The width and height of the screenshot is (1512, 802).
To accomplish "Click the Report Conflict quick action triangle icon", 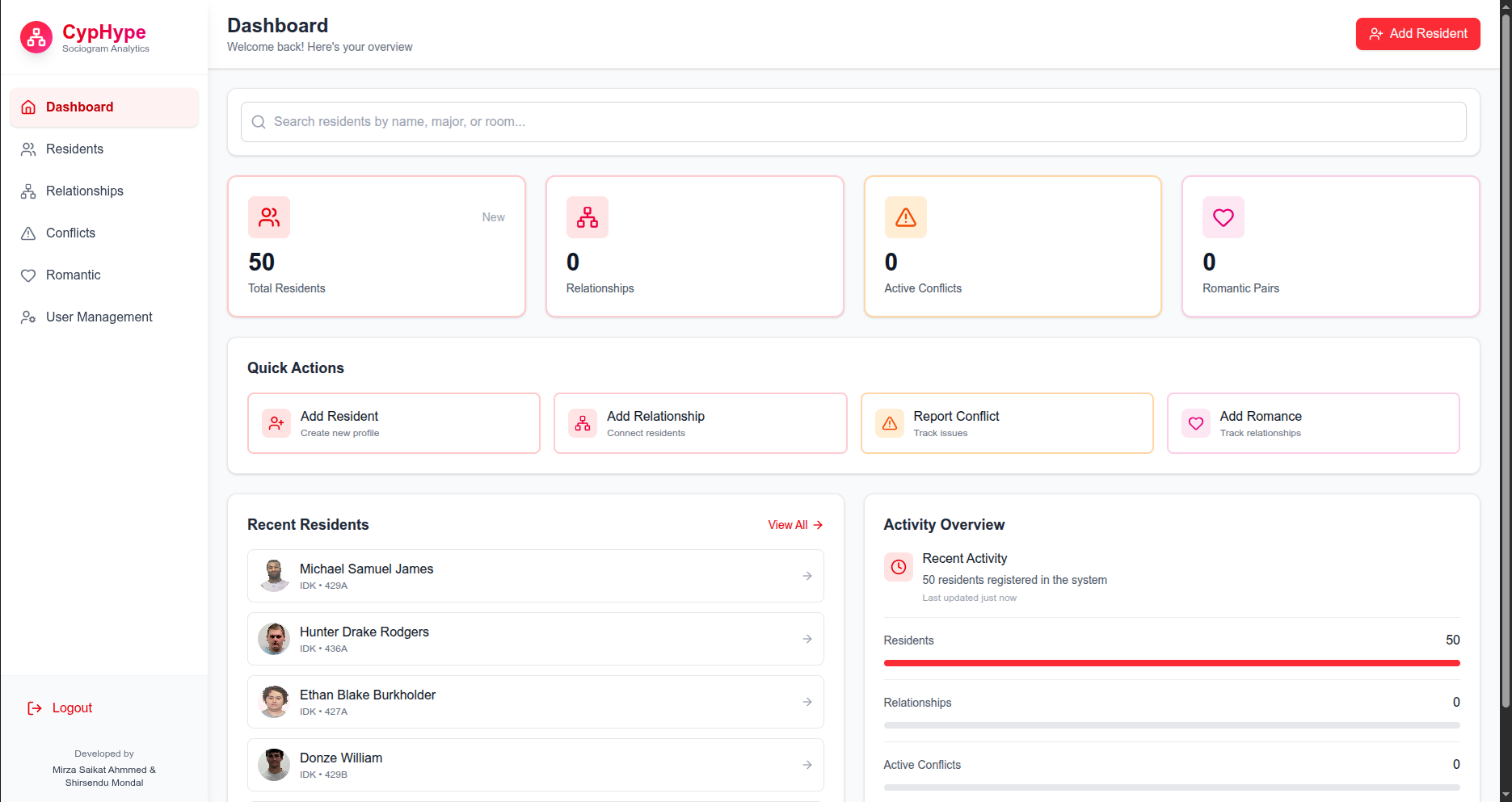I will 890,423.
